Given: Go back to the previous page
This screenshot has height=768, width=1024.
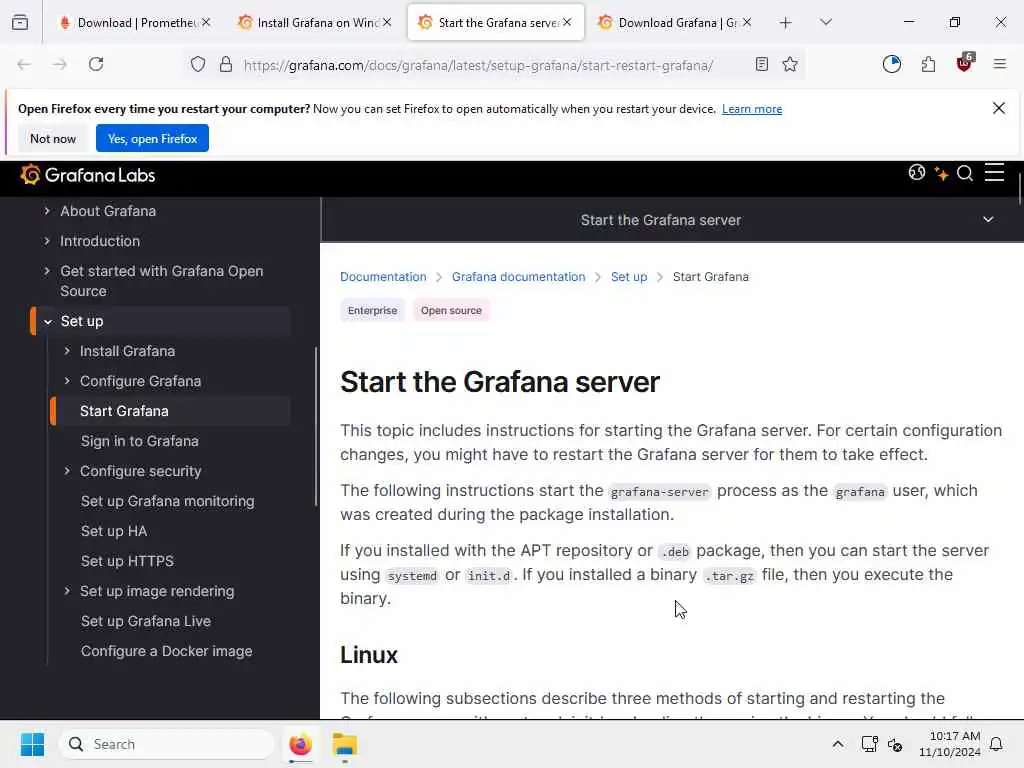Looking at the screenshot, I should point(24,64).
